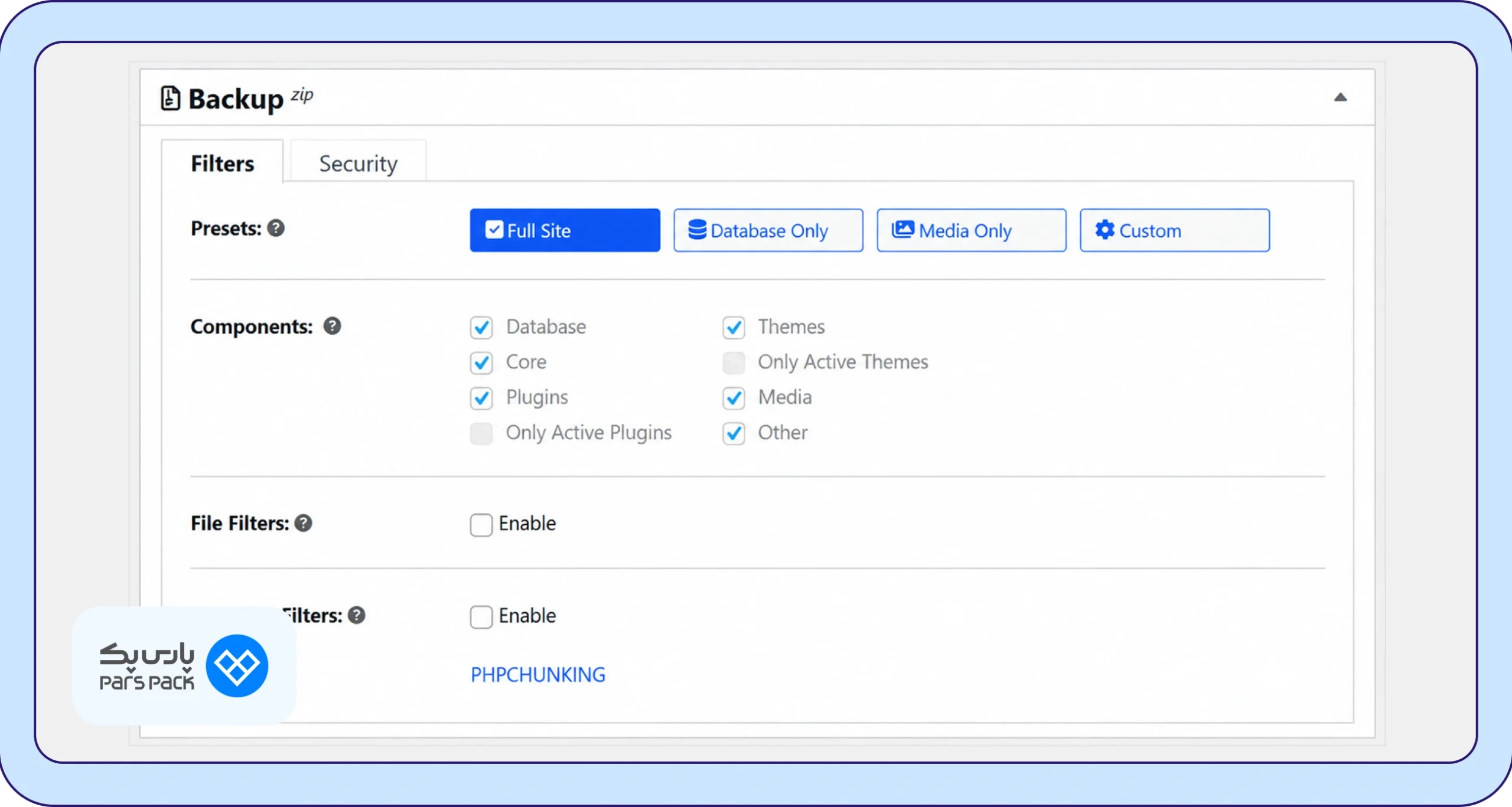Toggle the Only Active Plugins checkbox
The height and width of the screenshot is (807, 1512).
[481, 433]
